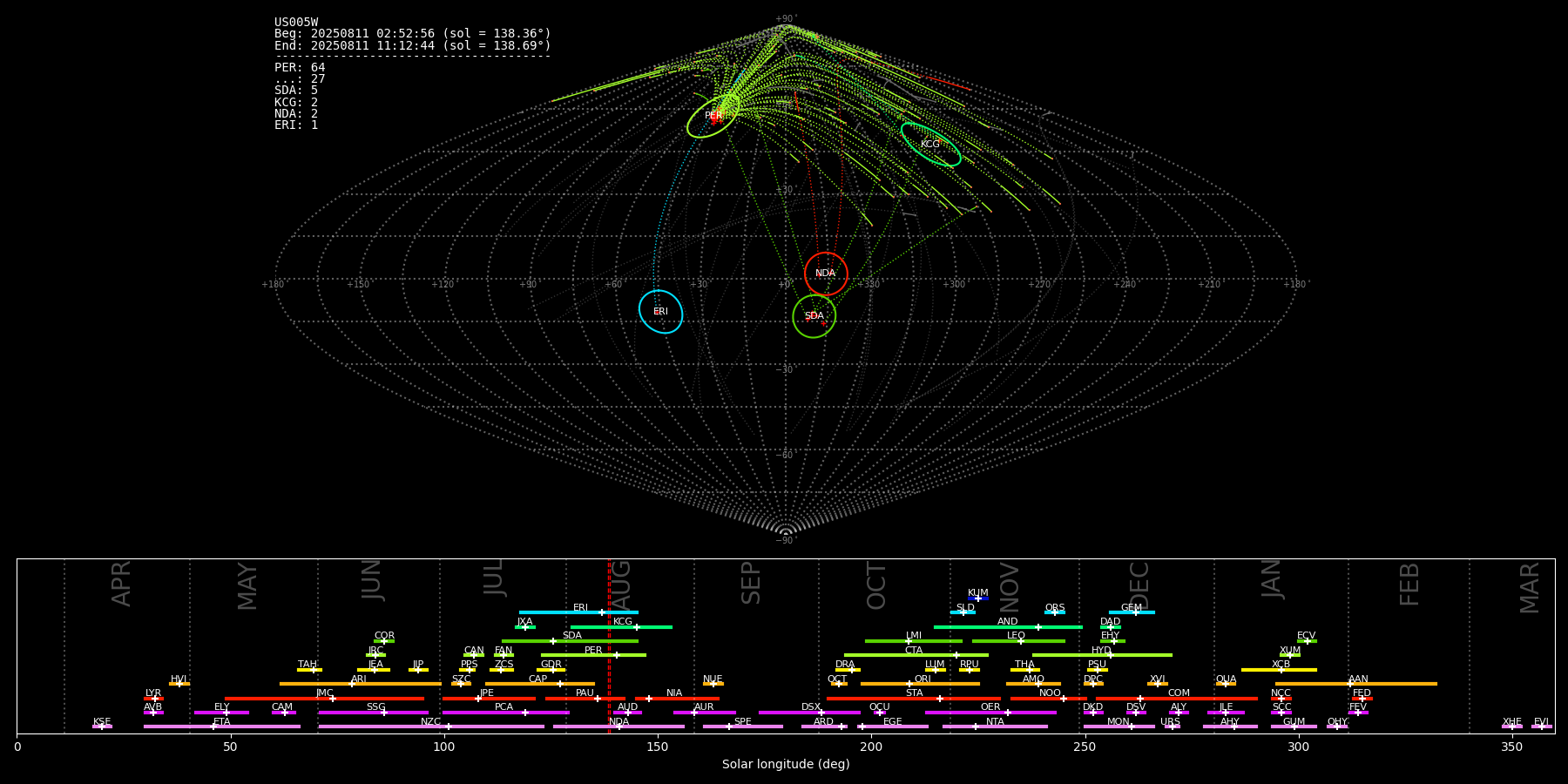Select the NDA shower bar in timeline
1568x784 pixels.
[x=618, y=727]
